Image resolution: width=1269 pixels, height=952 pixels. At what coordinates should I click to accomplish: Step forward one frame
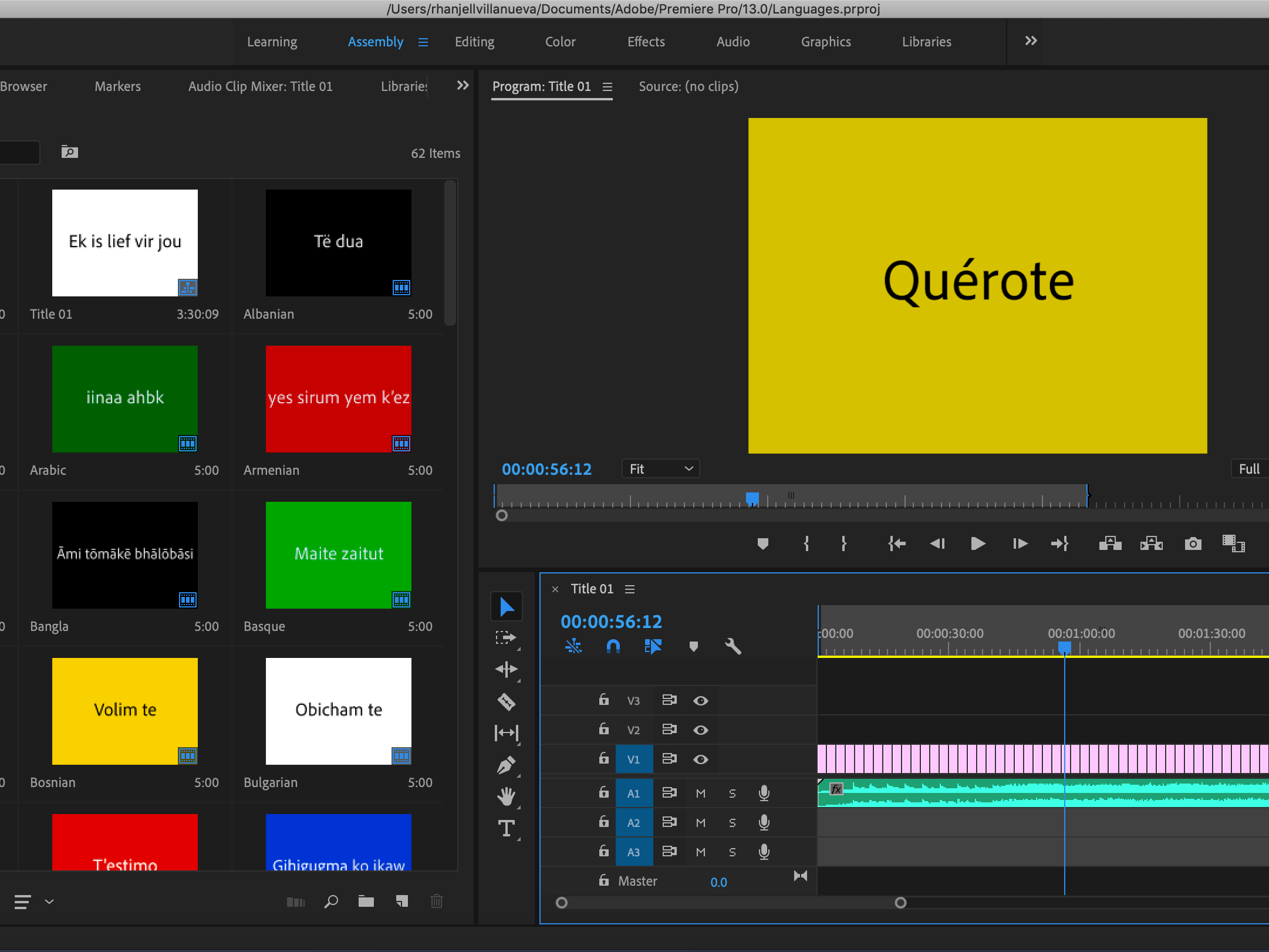coord(1020,543)
